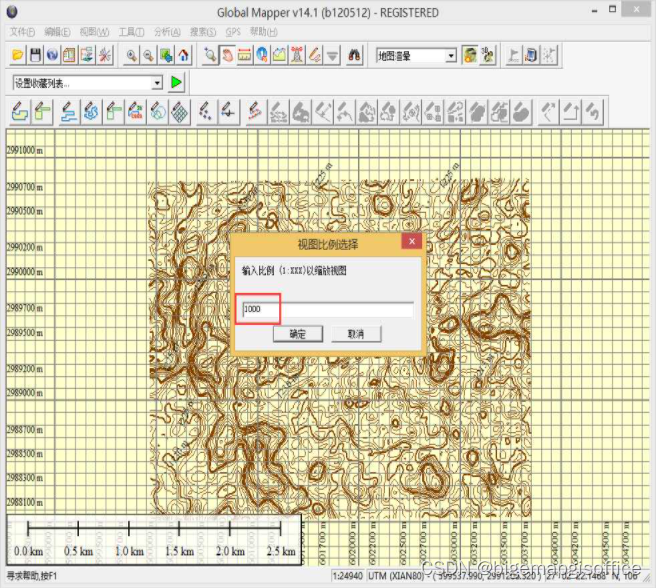Close the 视图比例选择 dialog
The image size is (656, 588).
tap(412, 241)
